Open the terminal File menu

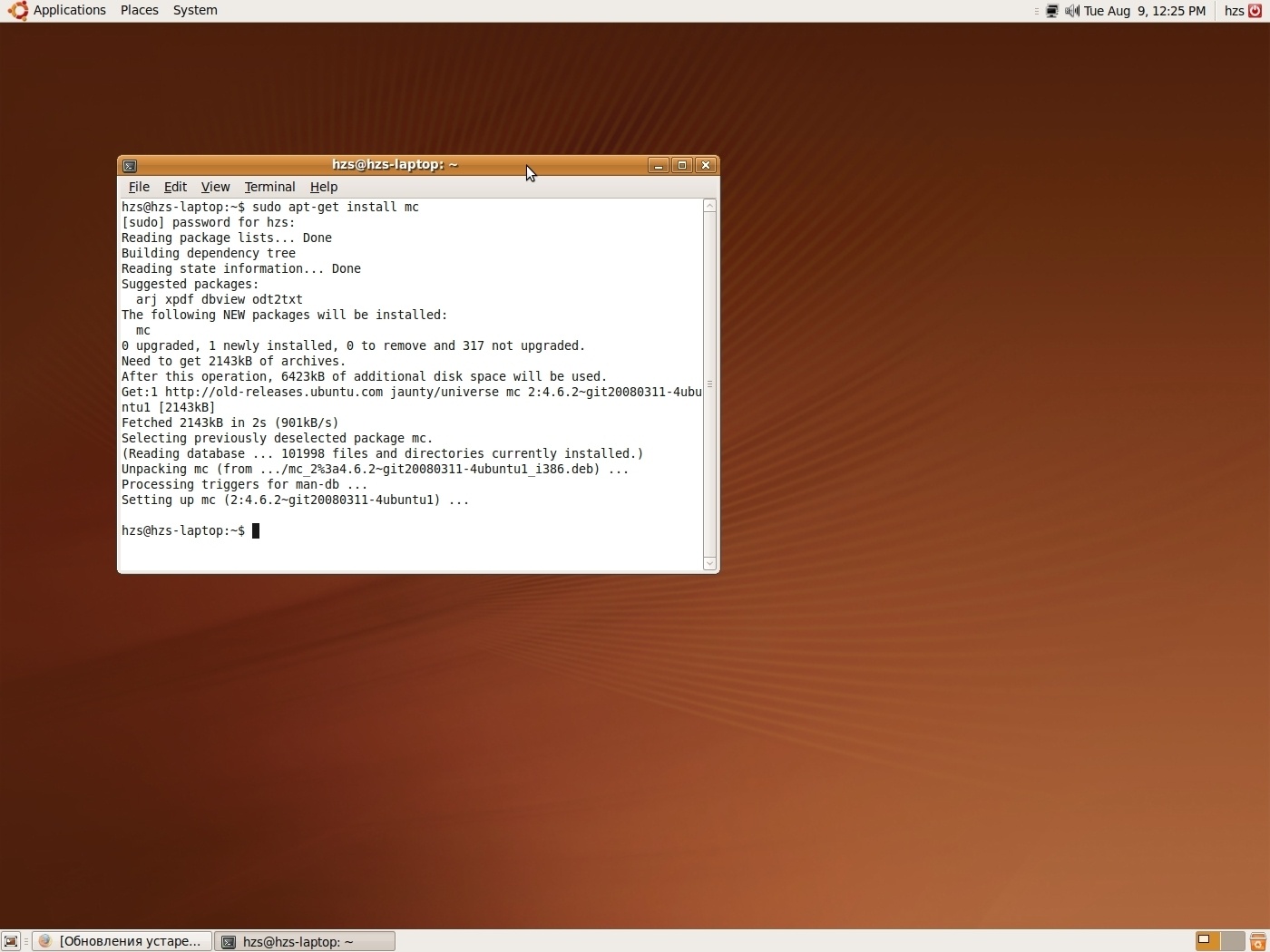pyautogui.click(x=139, y=187)
